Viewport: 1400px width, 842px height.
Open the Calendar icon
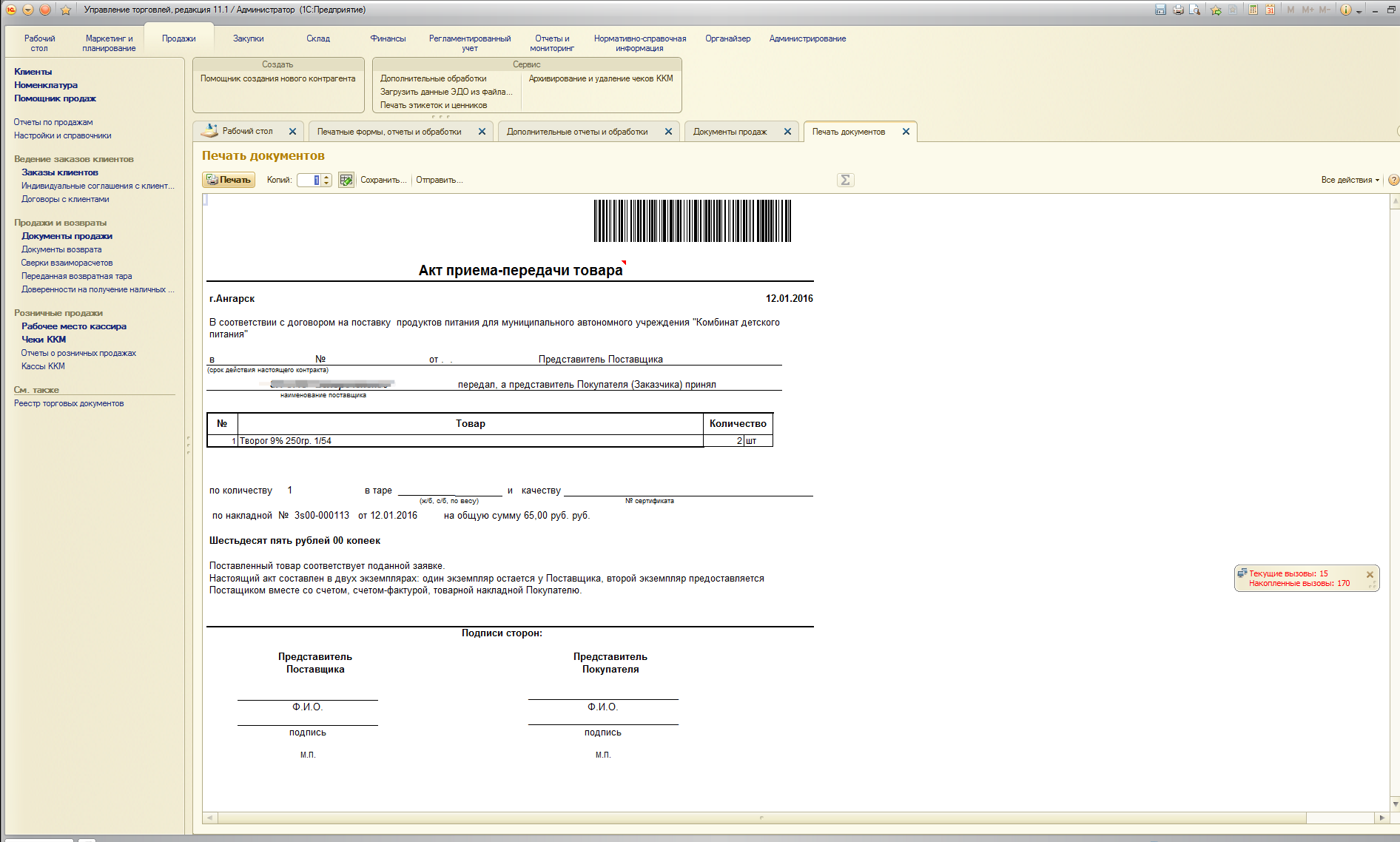[1270, 10]
